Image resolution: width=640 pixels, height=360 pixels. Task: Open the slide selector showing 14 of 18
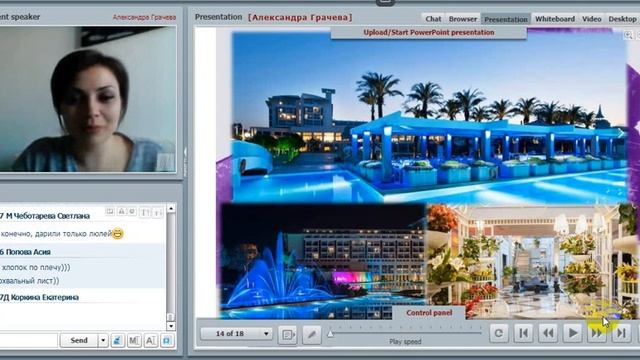[x=237, y=333]
